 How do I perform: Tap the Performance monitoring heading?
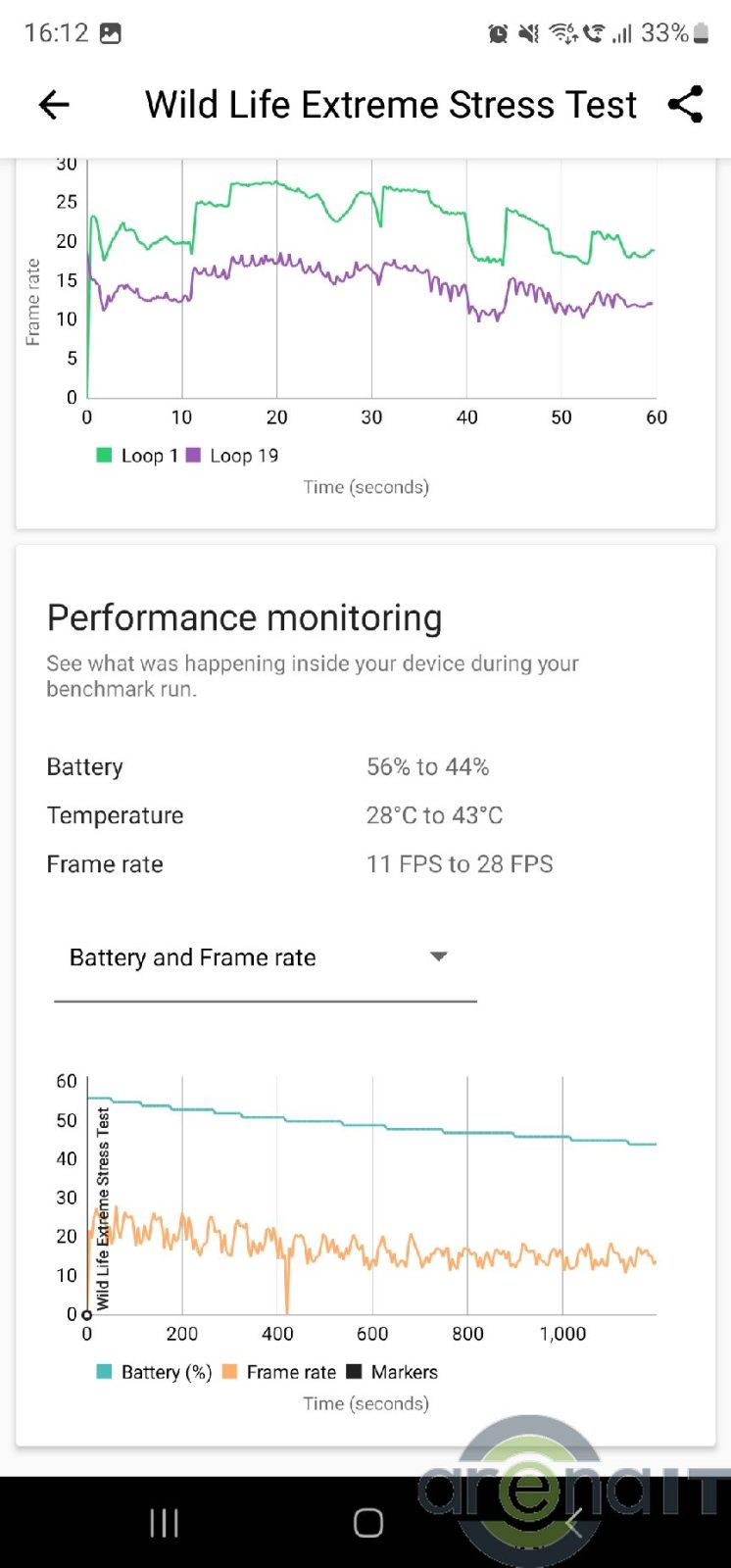(244, 618)
